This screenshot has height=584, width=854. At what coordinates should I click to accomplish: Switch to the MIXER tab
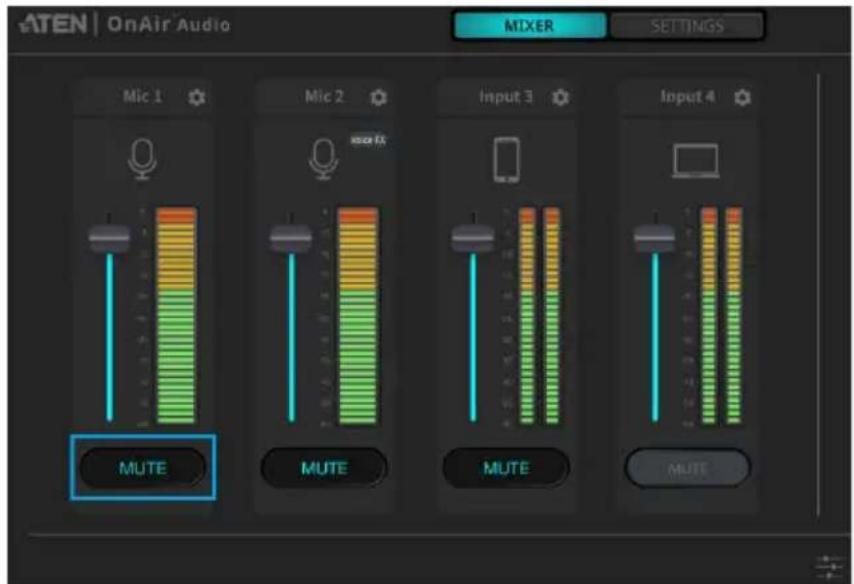[x=529, y=26]
